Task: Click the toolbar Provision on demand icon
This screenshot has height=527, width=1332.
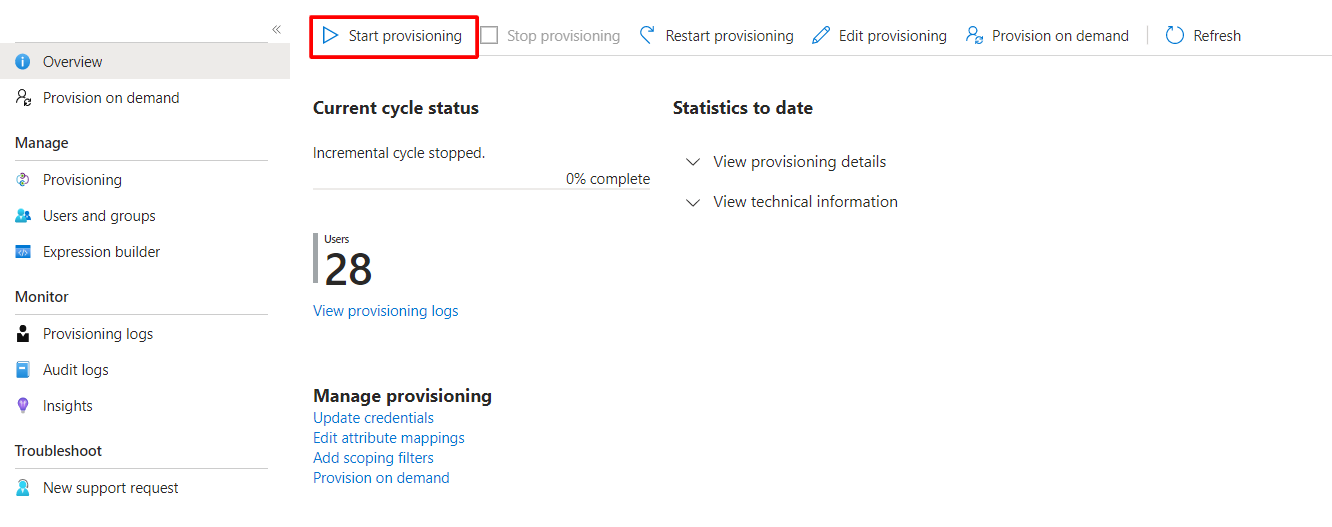Action: [974, 36]
